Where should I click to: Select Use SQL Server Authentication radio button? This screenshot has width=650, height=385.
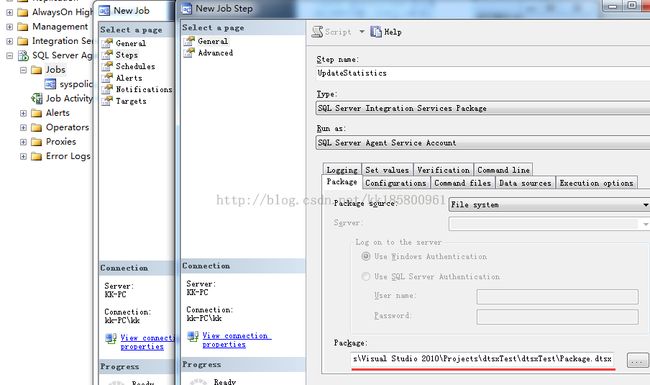point(366,276)
